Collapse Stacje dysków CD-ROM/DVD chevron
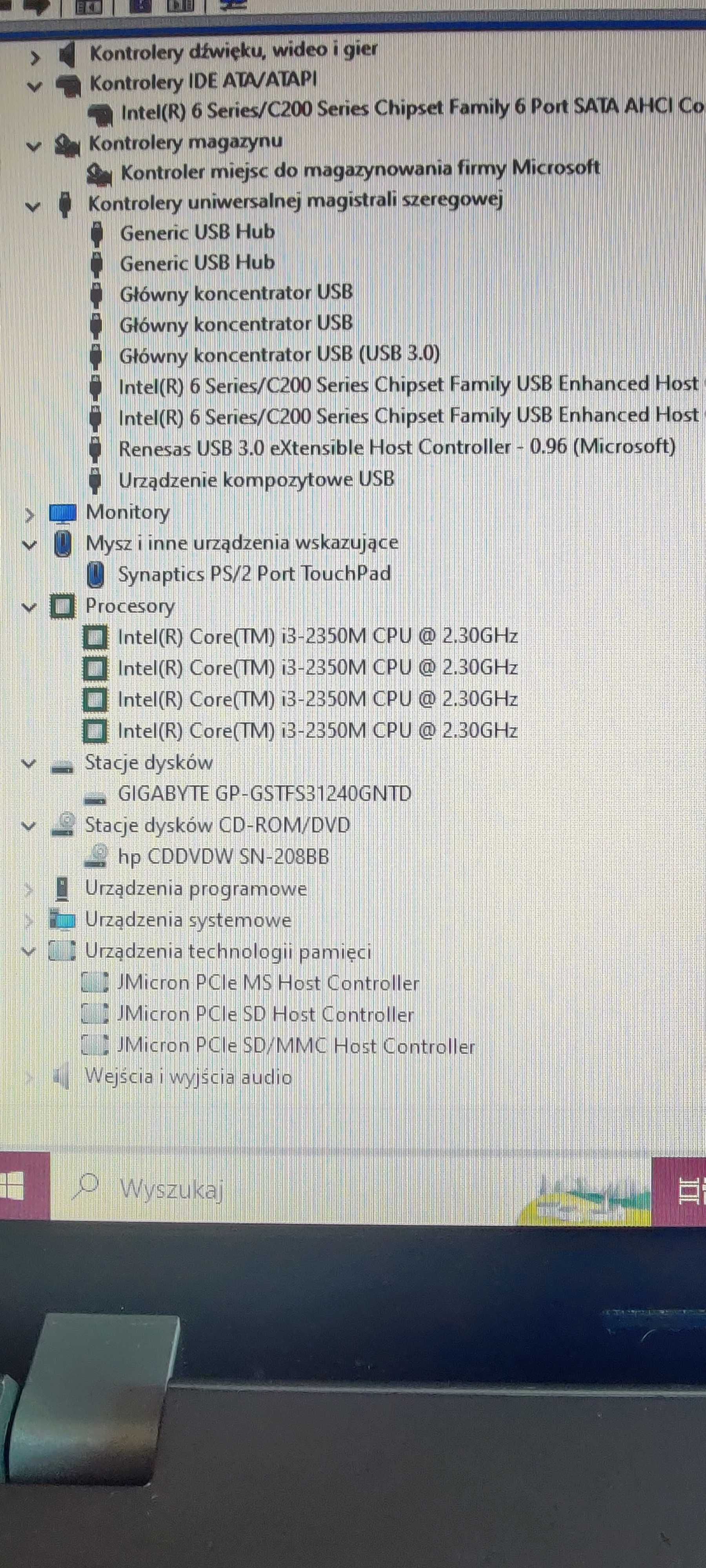This screenshot has width=706, height=1568. tap(28, 826)
